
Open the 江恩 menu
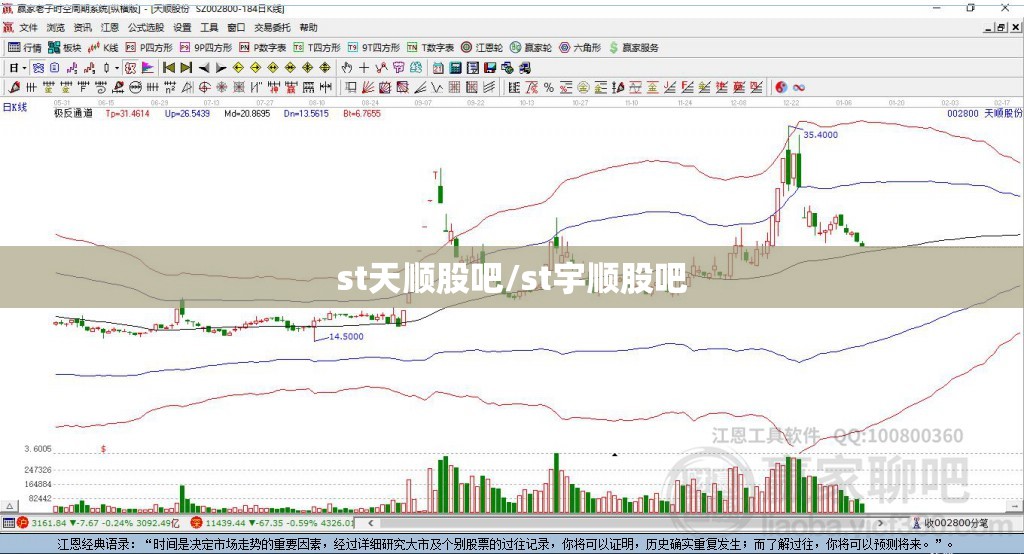110,27
